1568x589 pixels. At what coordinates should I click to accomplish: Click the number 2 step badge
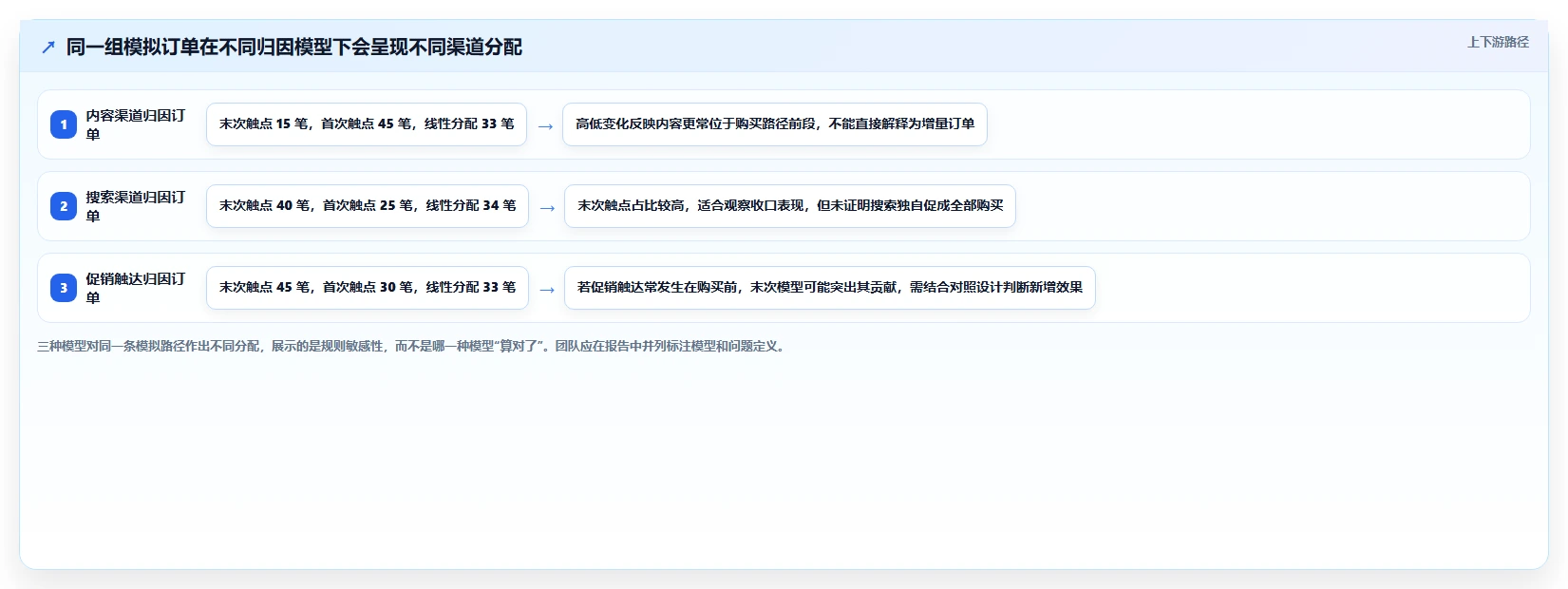pos(64,206)
